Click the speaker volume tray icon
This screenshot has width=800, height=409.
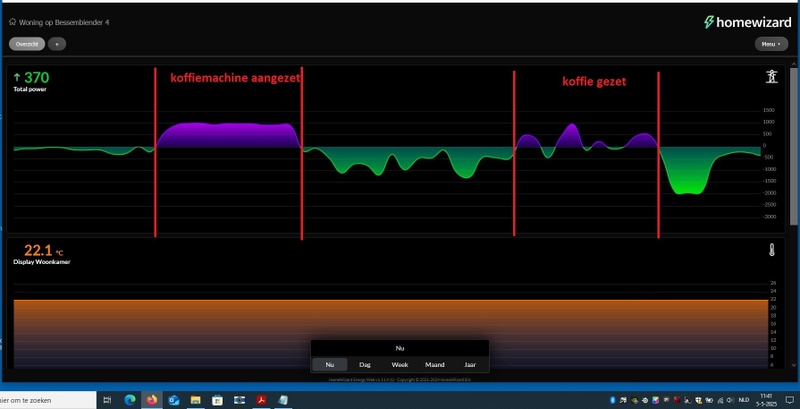coord(731,400)
